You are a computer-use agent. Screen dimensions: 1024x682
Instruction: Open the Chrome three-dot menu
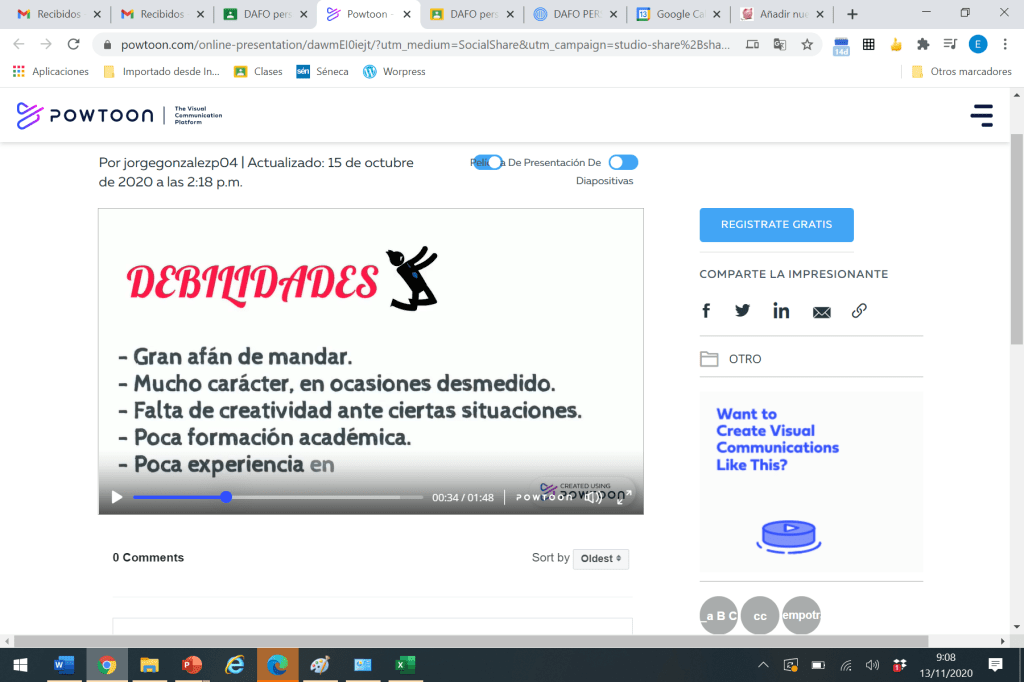click(x=1005, y=44)
